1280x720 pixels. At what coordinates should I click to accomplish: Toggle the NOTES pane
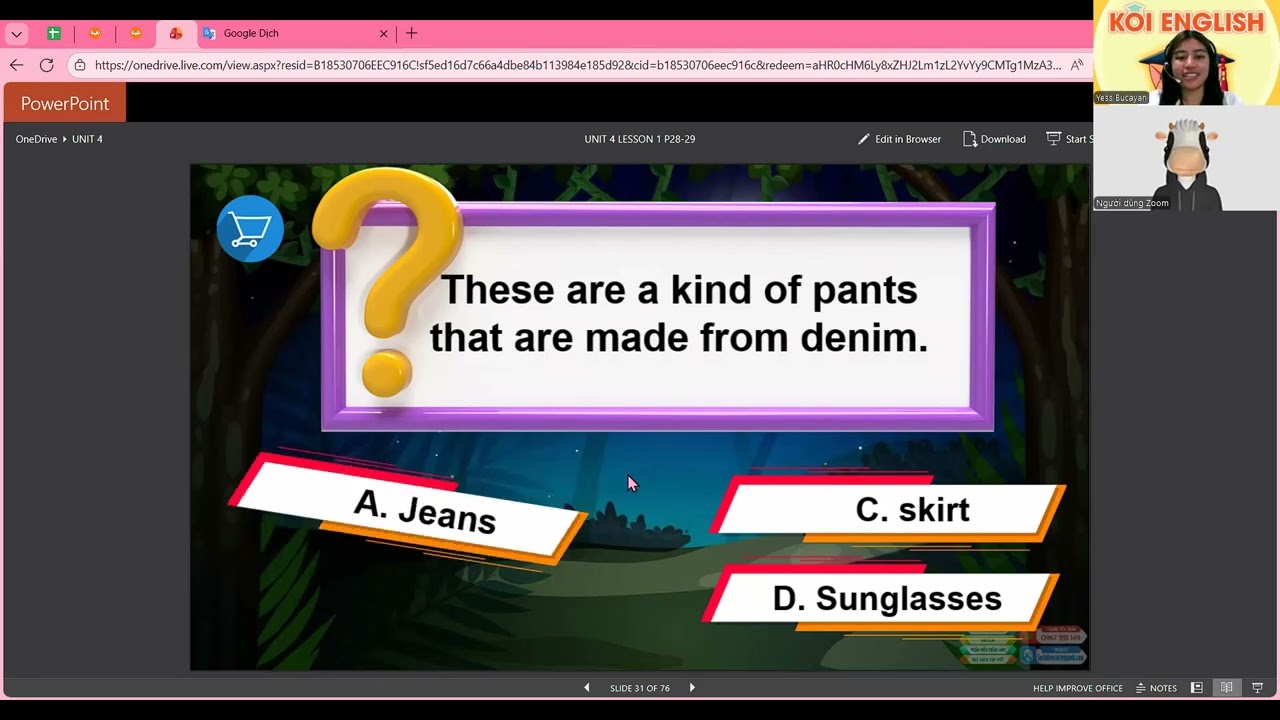(x=1156, y=688)
